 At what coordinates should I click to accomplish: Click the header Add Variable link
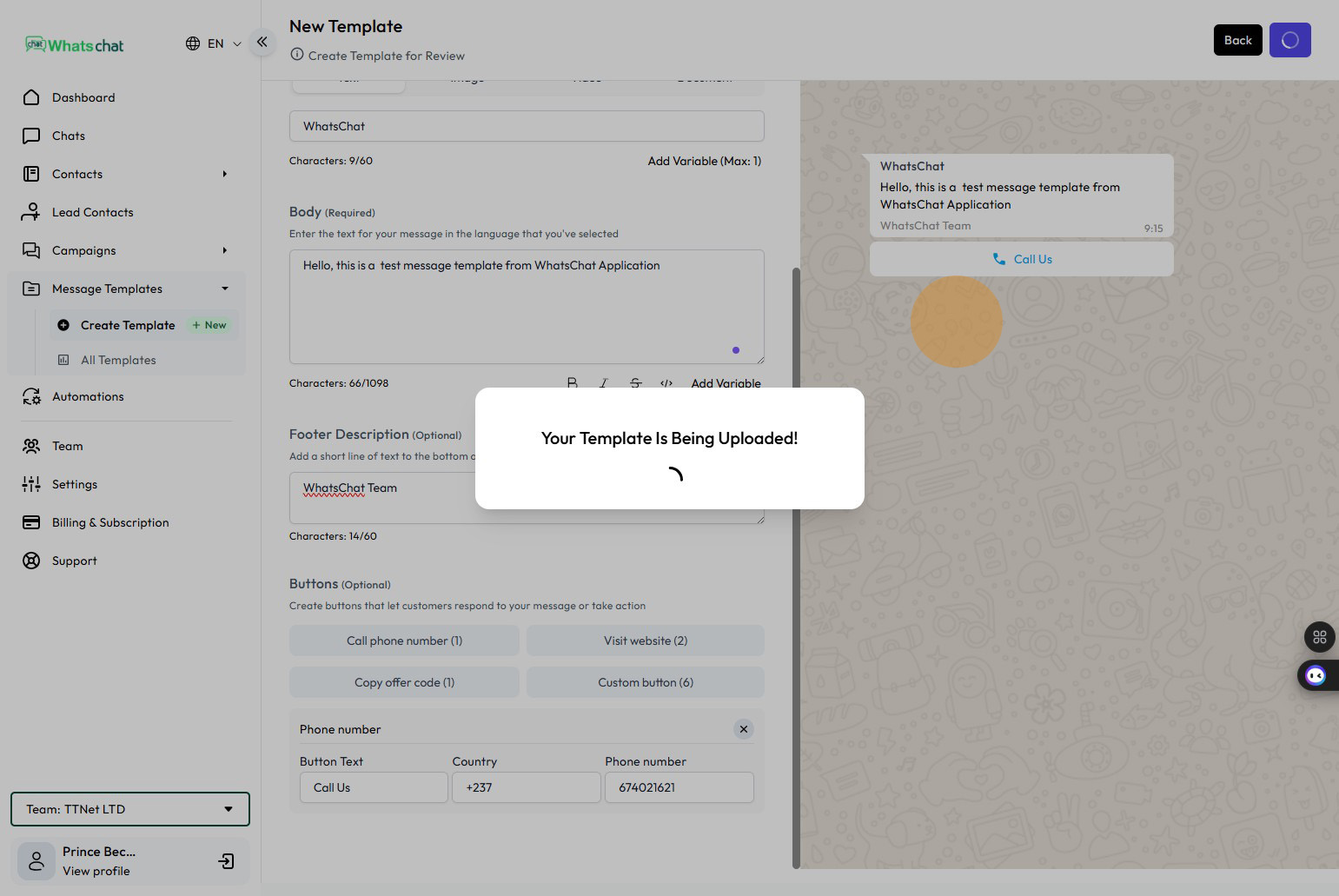[704, 161]
